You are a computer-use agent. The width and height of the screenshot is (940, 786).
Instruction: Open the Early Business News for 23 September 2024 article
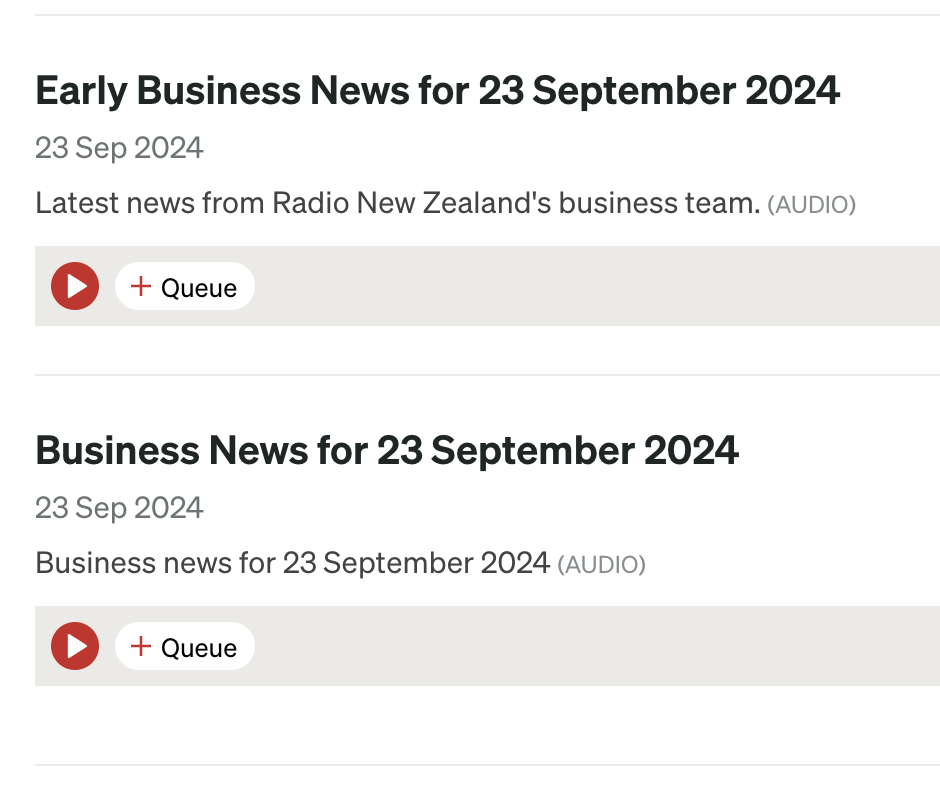pos(438,91)
